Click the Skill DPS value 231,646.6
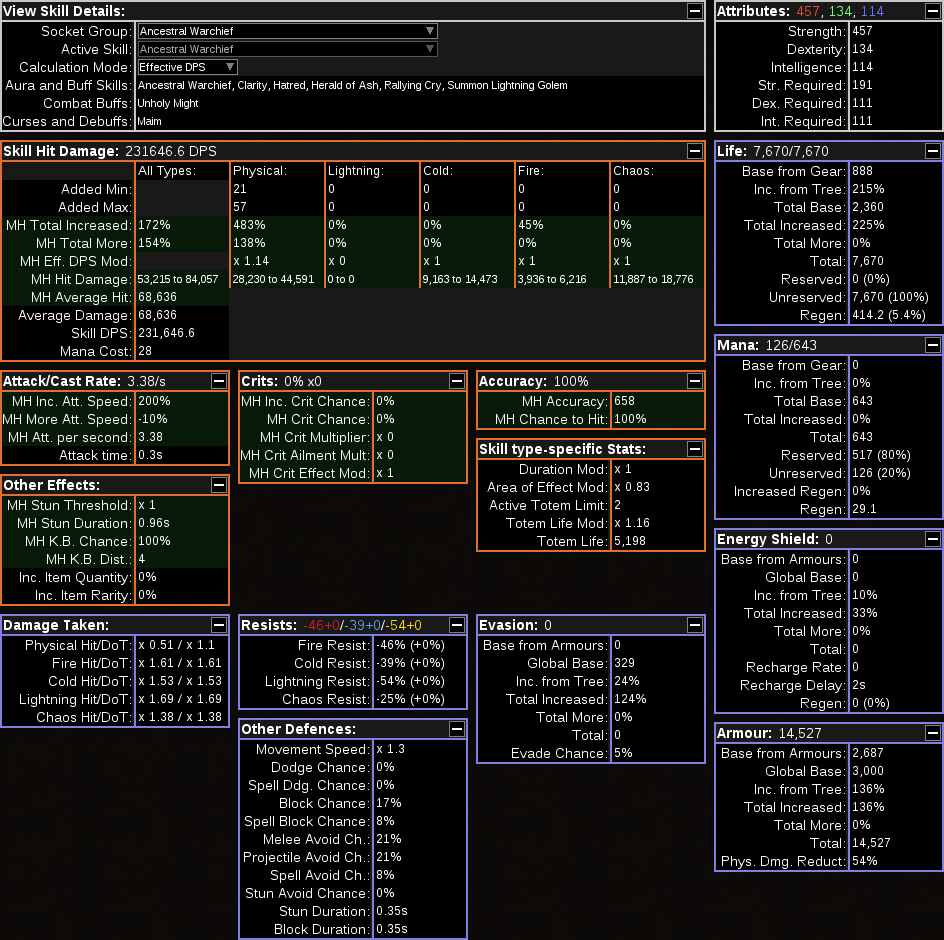Viewport: 944px width, 940px height. pos(166,333)
